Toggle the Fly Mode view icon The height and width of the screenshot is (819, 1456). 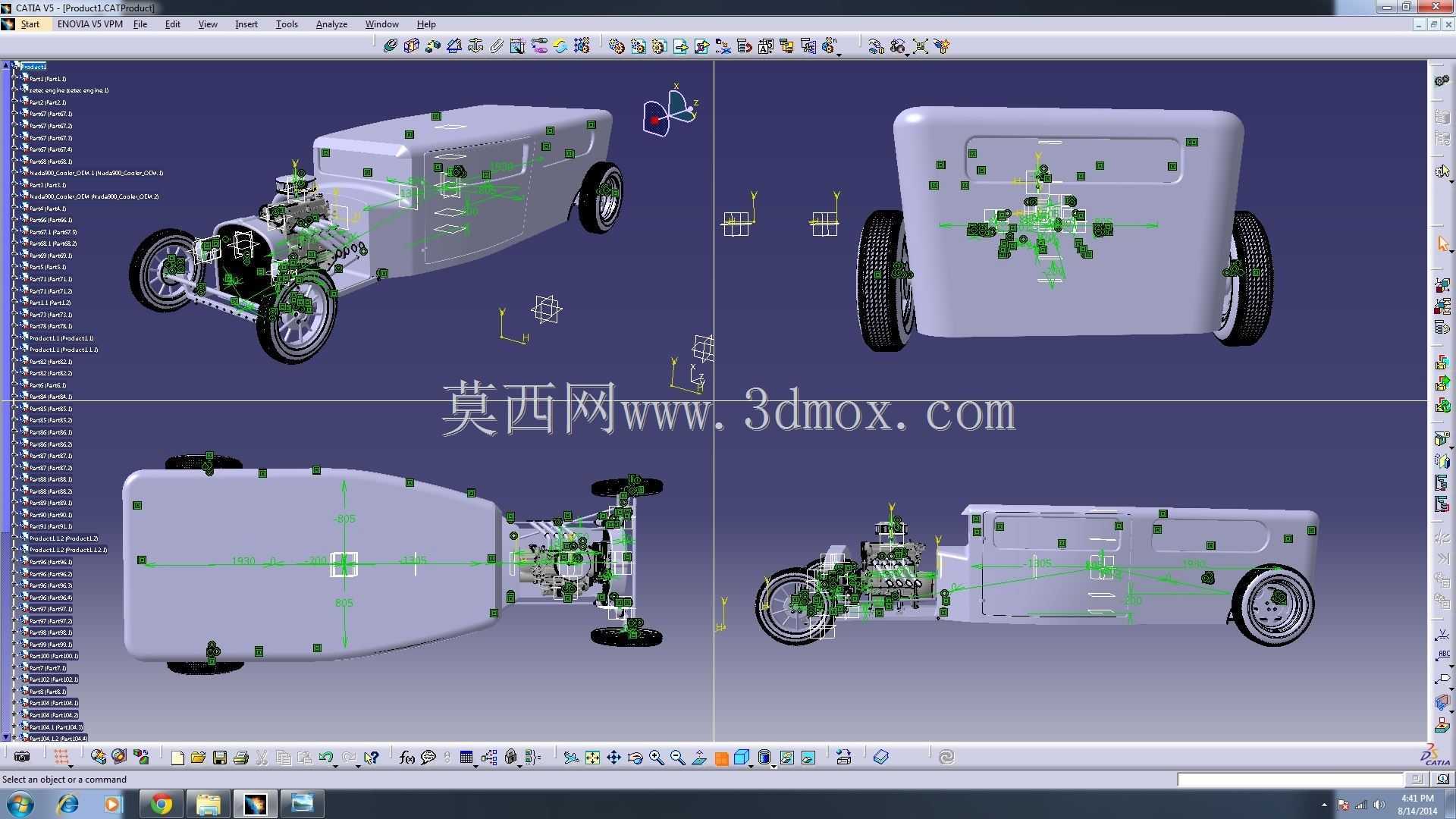[571, 757]
